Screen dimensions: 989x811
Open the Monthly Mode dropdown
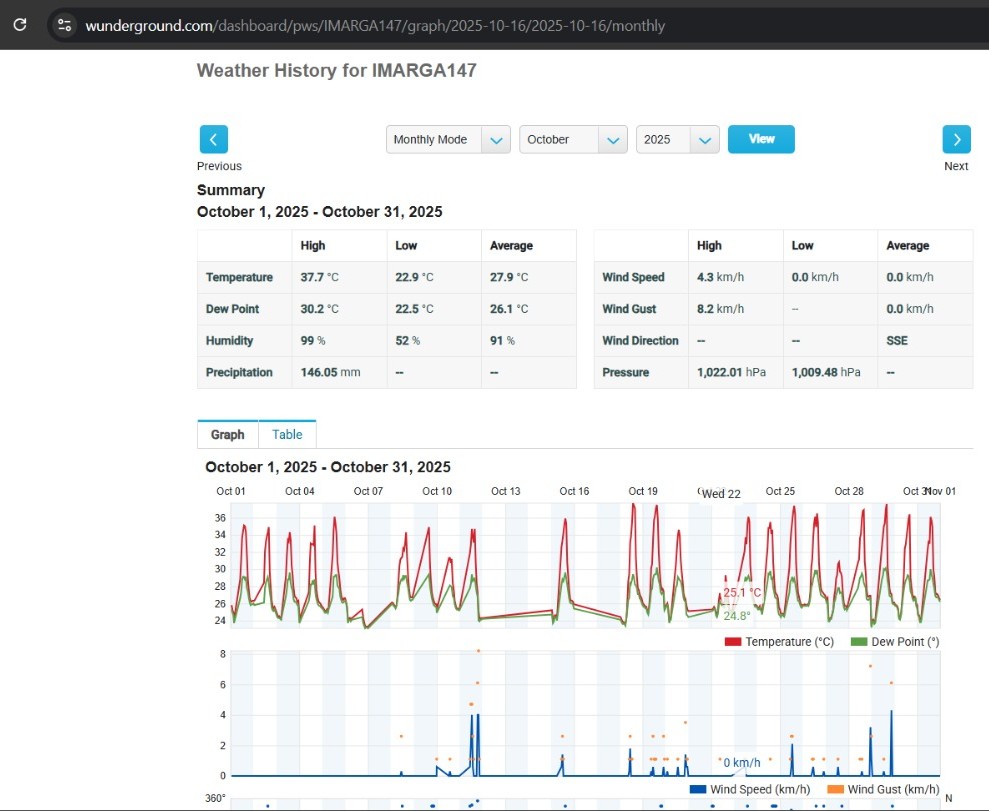point(448,139)
